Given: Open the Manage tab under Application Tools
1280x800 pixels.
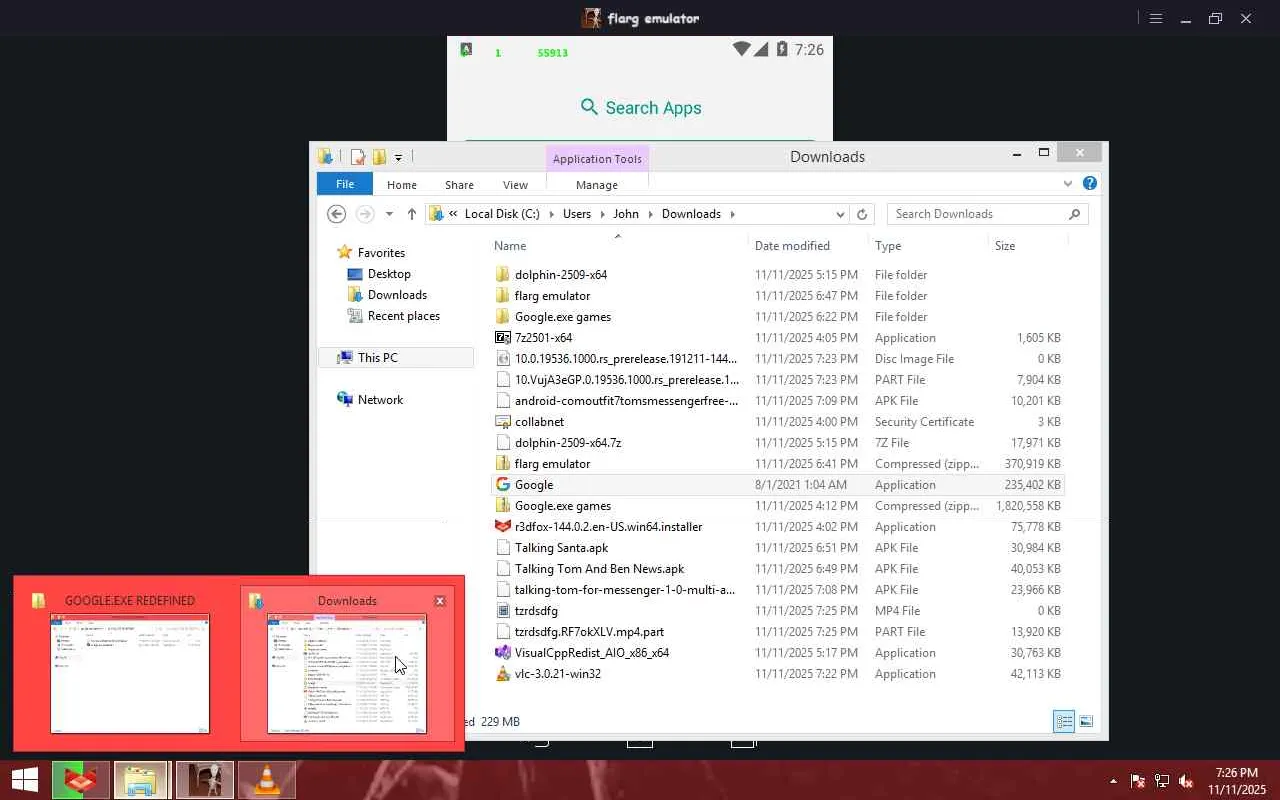Looking at the screenshot, I should pyautogui.click(x=597, y=184).
